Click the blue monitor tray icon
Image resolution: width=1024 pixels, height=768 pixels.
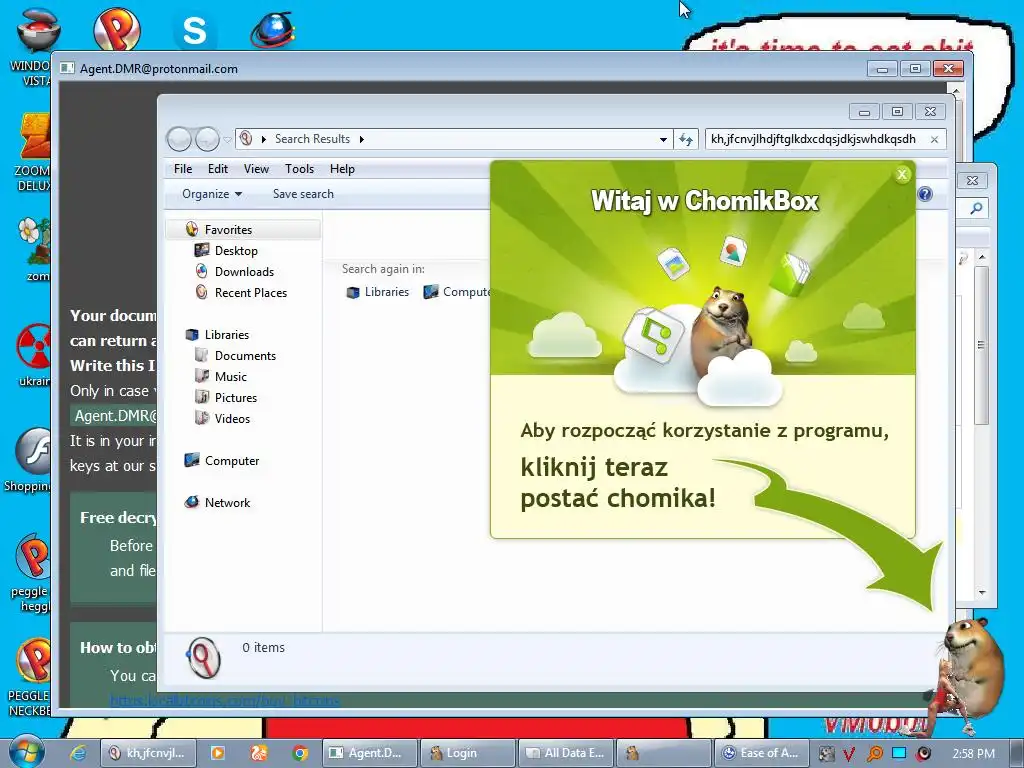pyautogui.click(x=899, y=753)
